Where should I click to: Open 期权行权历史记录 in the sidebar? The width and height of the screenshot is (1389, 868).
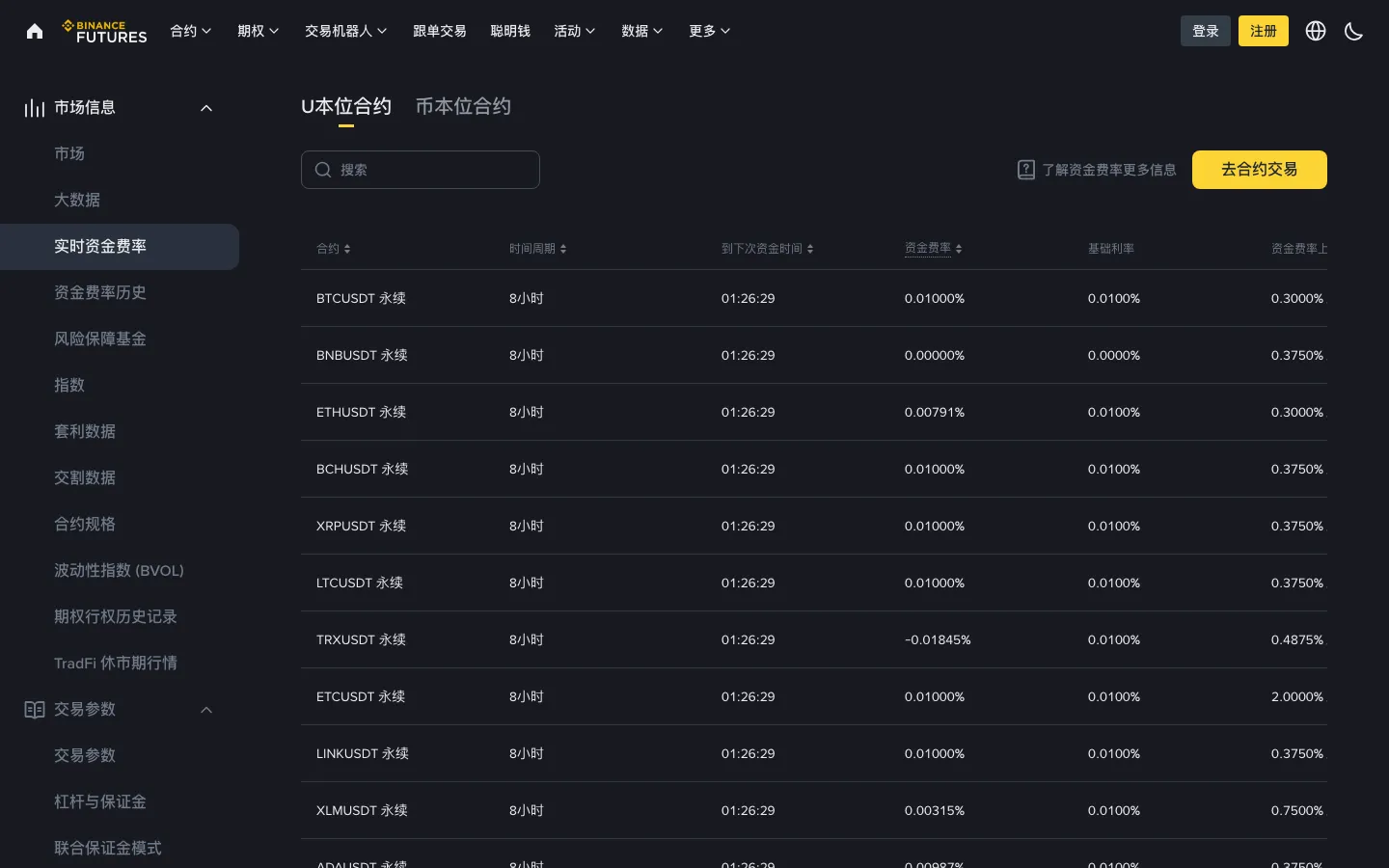116,617
